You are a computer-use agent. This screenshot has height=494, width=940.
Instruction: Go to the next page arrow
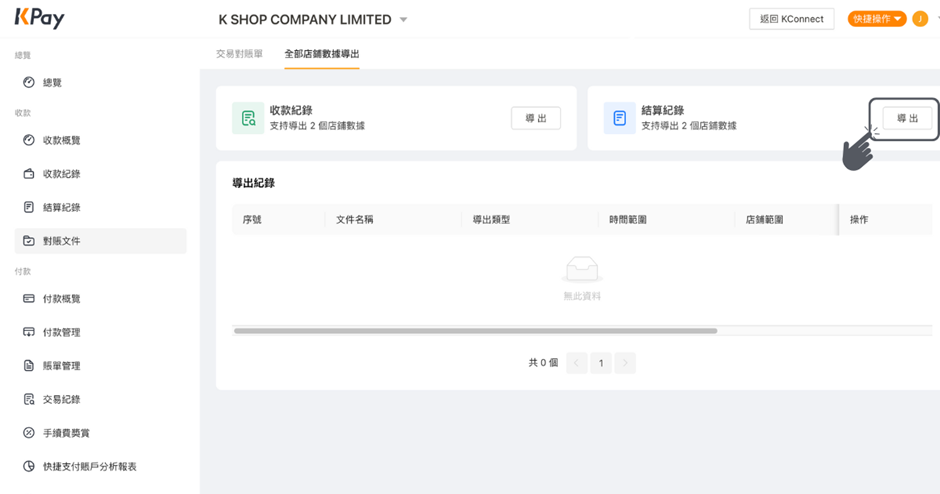click(x=625, y=363)
